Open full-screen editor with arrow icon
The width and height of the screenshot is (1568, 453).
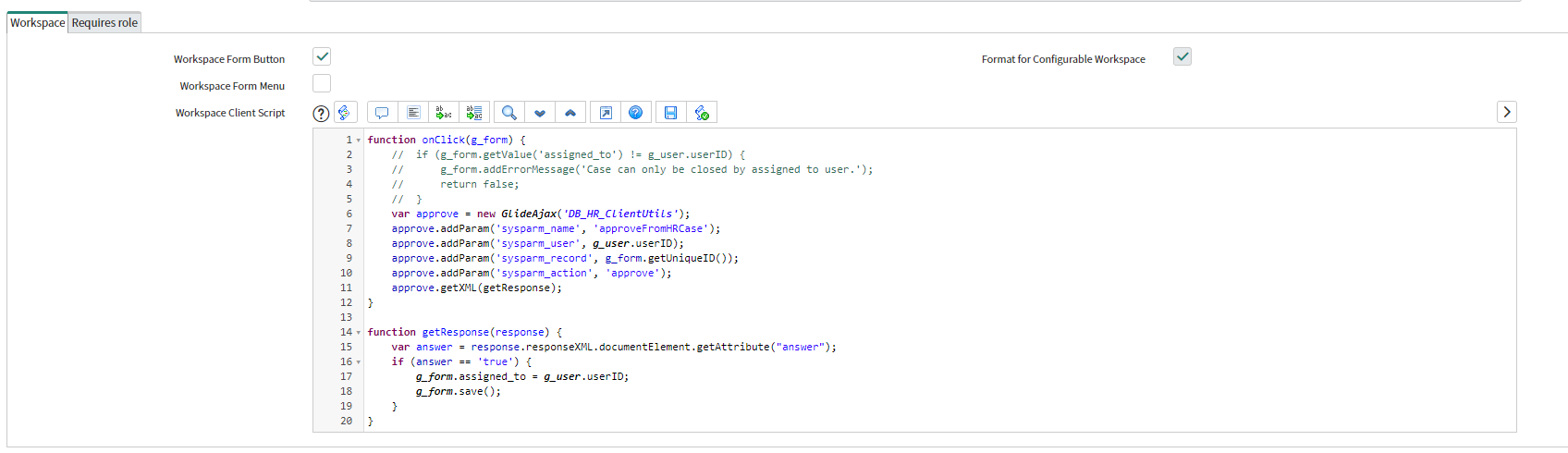point(606,113)
